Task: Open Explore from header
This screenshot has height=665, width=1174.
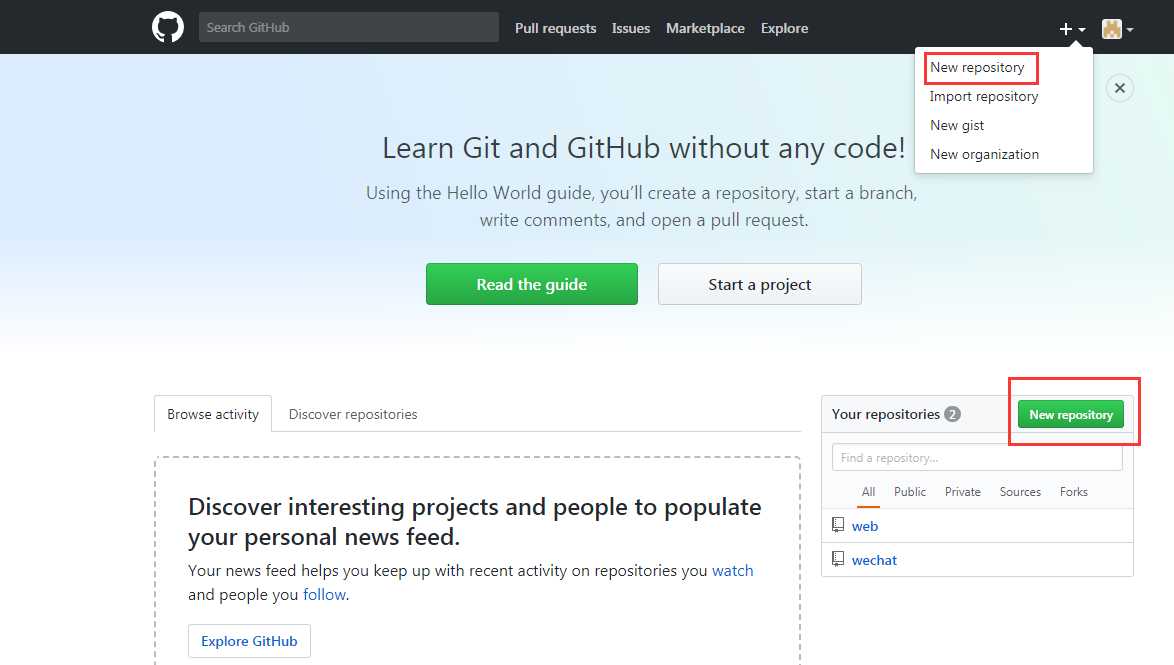Action: point(785,28)
